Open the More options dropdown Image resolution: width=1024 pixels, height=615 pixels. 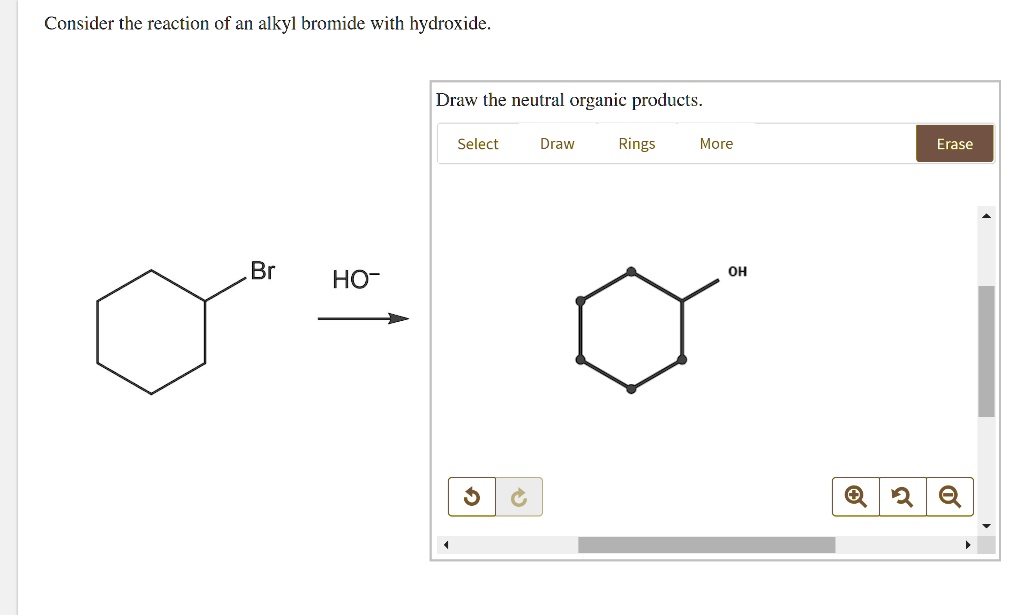coord(716,143)
